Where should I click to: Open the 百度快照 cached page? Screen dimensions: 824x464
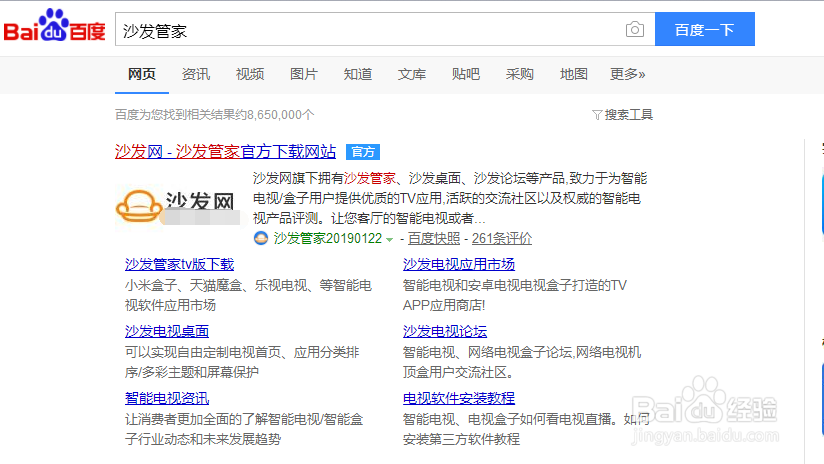click(x=434, y=239)
